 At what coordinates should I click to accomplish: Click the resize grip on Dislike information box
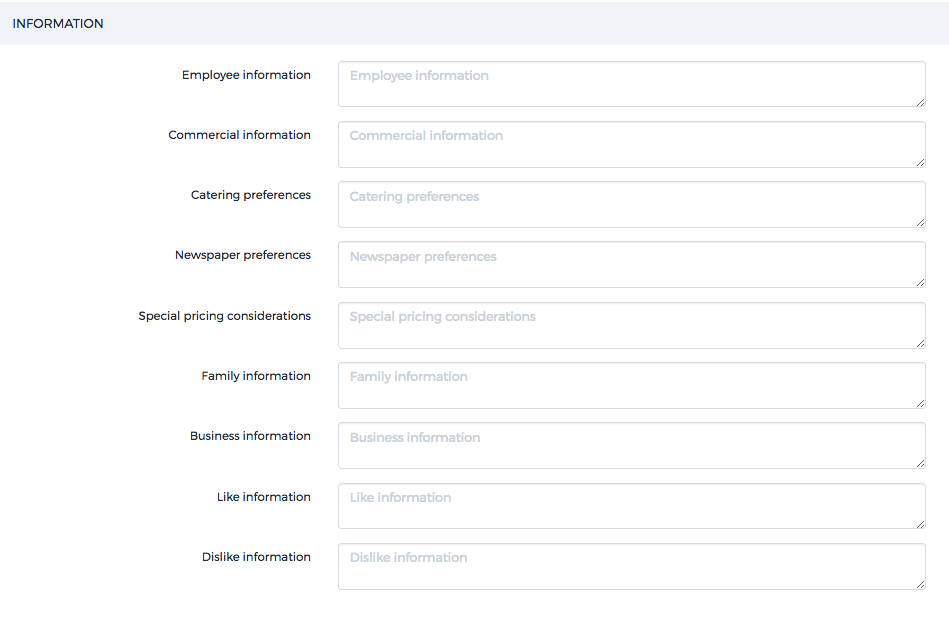[x=919, y=583]
